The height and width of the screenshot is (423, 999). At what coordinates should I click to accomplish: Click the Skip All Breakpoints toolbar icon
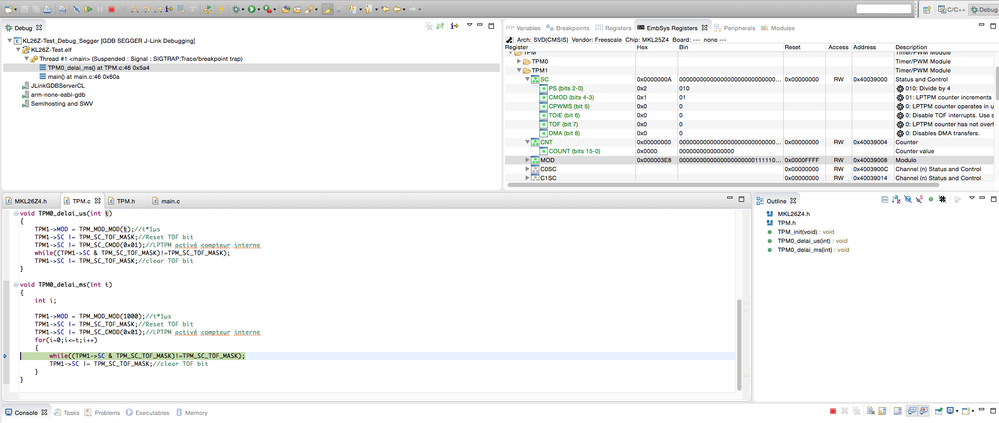76,10
